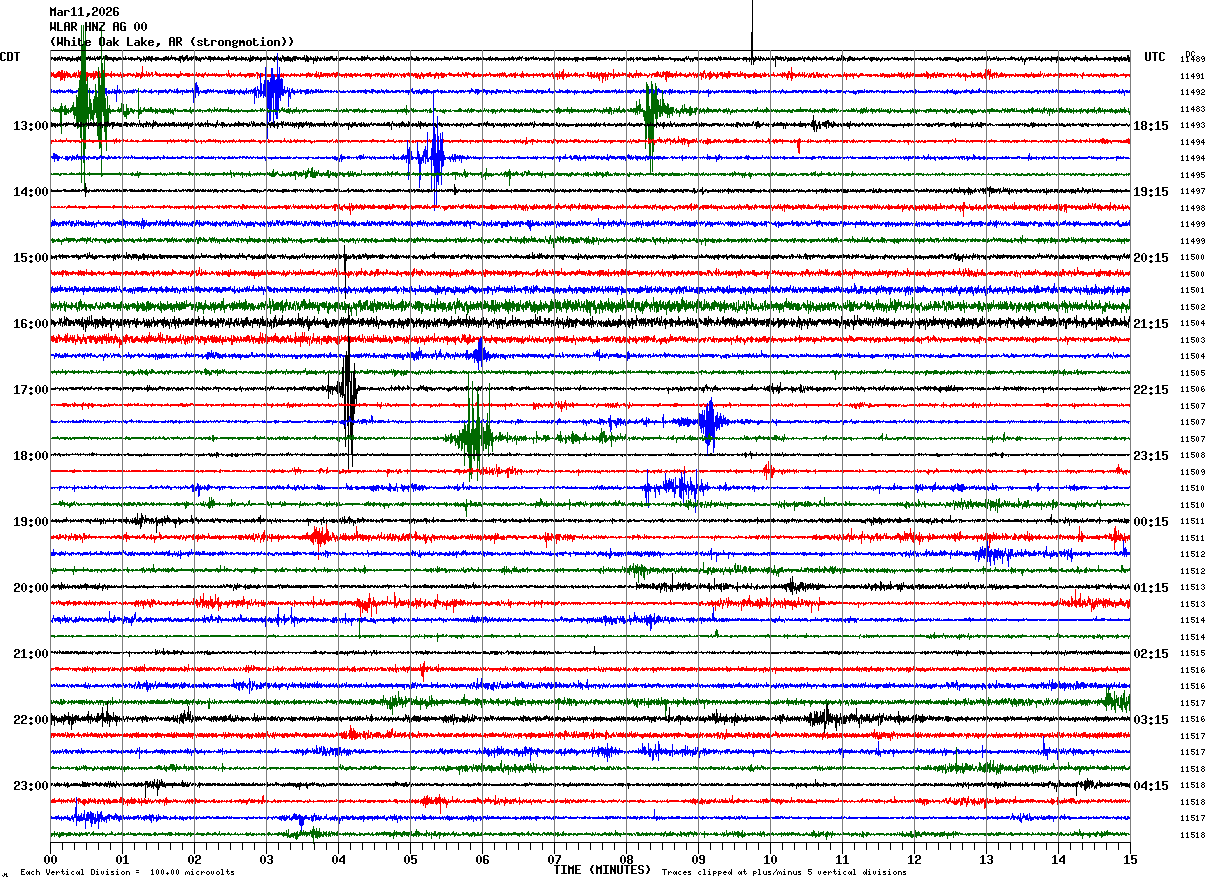Click the "UTC" timezone label
Screen dimensions: 1210x886
click(x=1155, y=57)
